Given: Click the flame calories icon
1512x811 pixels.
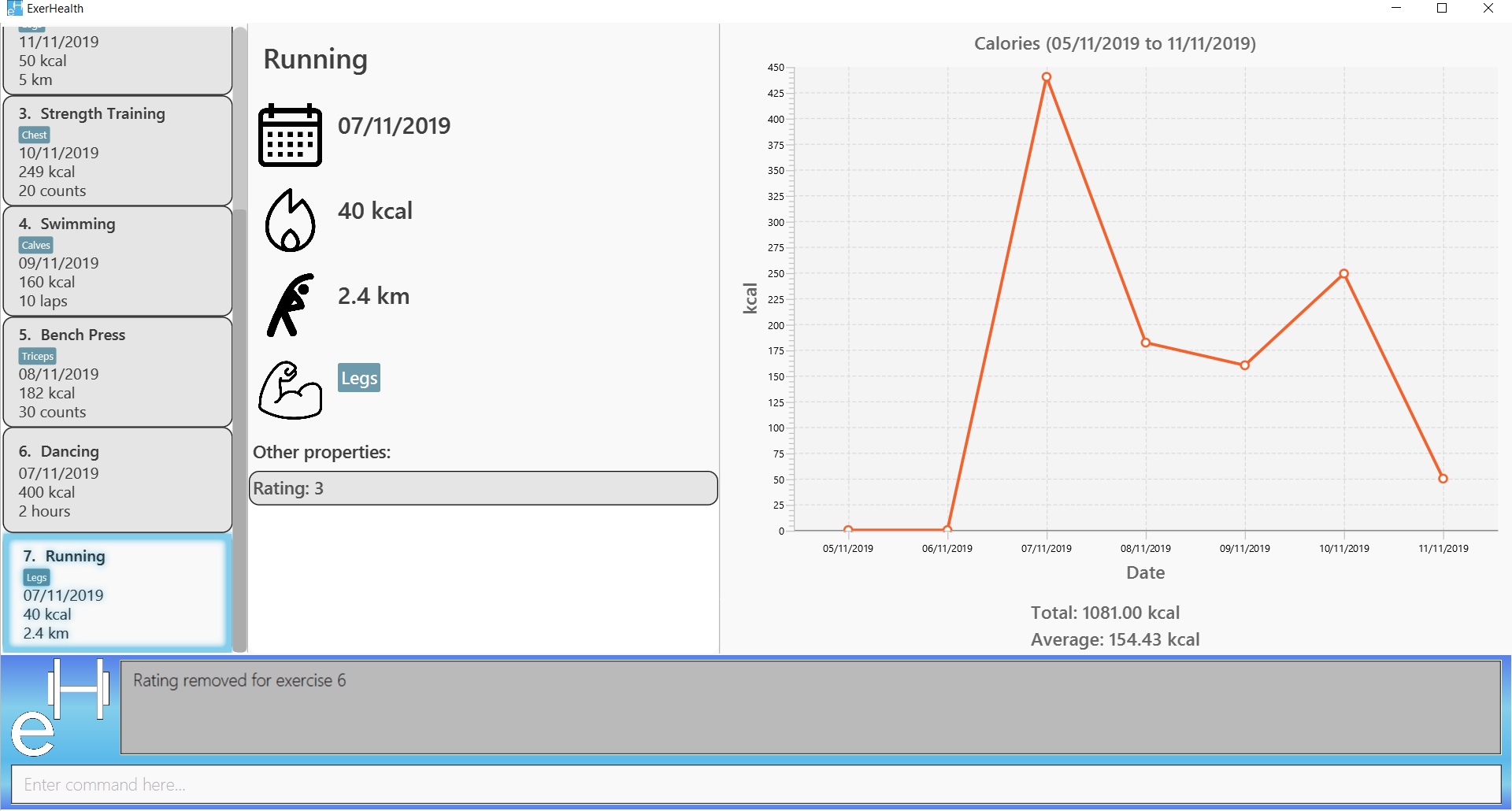Looking at the screenshot, I should (x=290, y=220).
